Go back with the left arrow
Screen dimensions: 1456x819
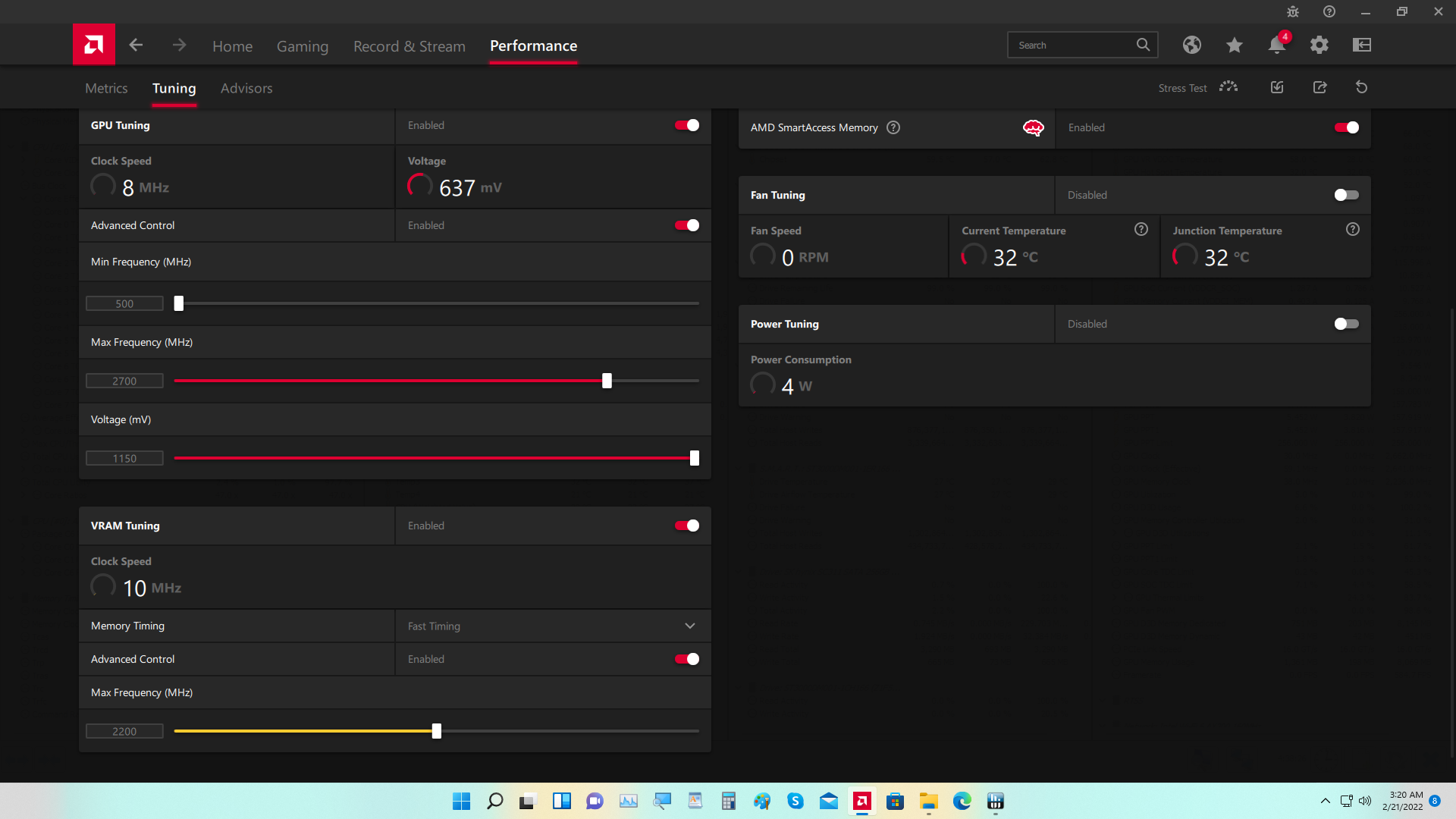136,45
